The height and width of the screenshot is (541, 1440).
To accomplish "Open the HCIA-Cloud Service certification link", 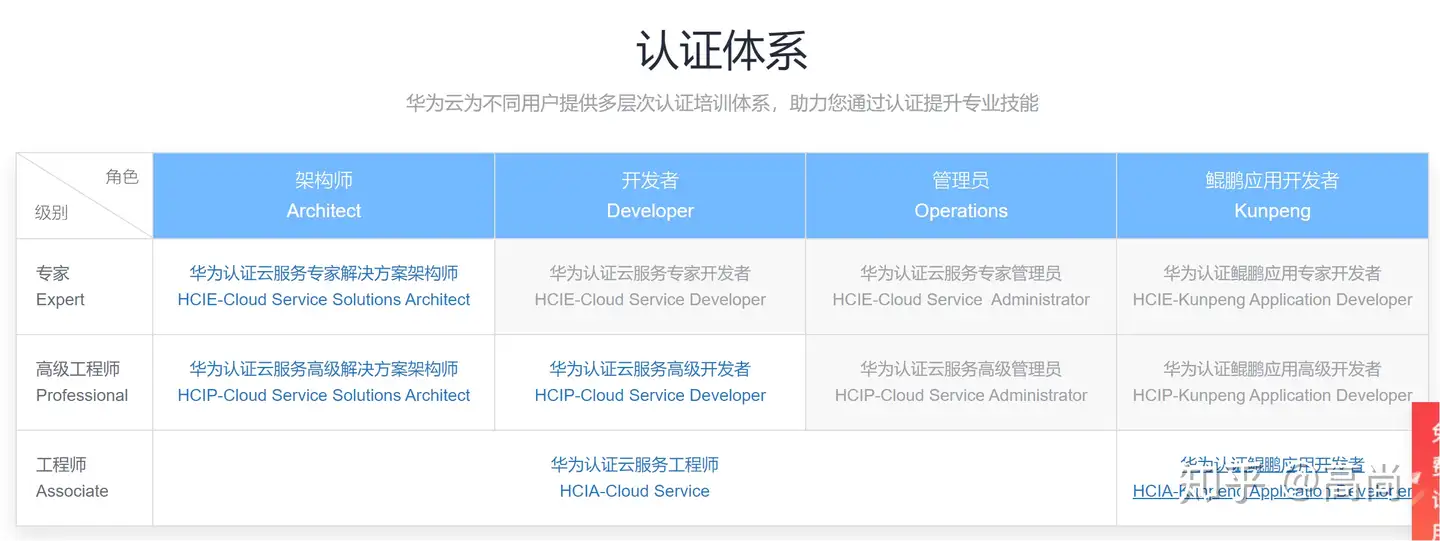I will tap(634, 491).
